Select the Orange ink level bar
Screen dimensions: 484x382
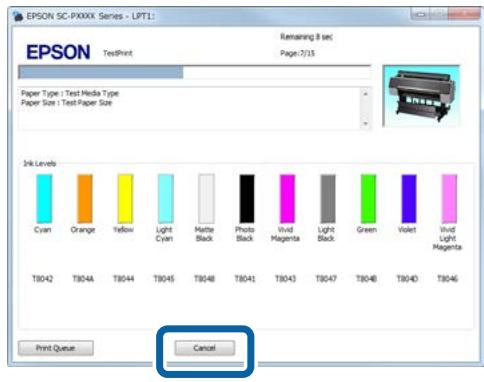point(85,198)
